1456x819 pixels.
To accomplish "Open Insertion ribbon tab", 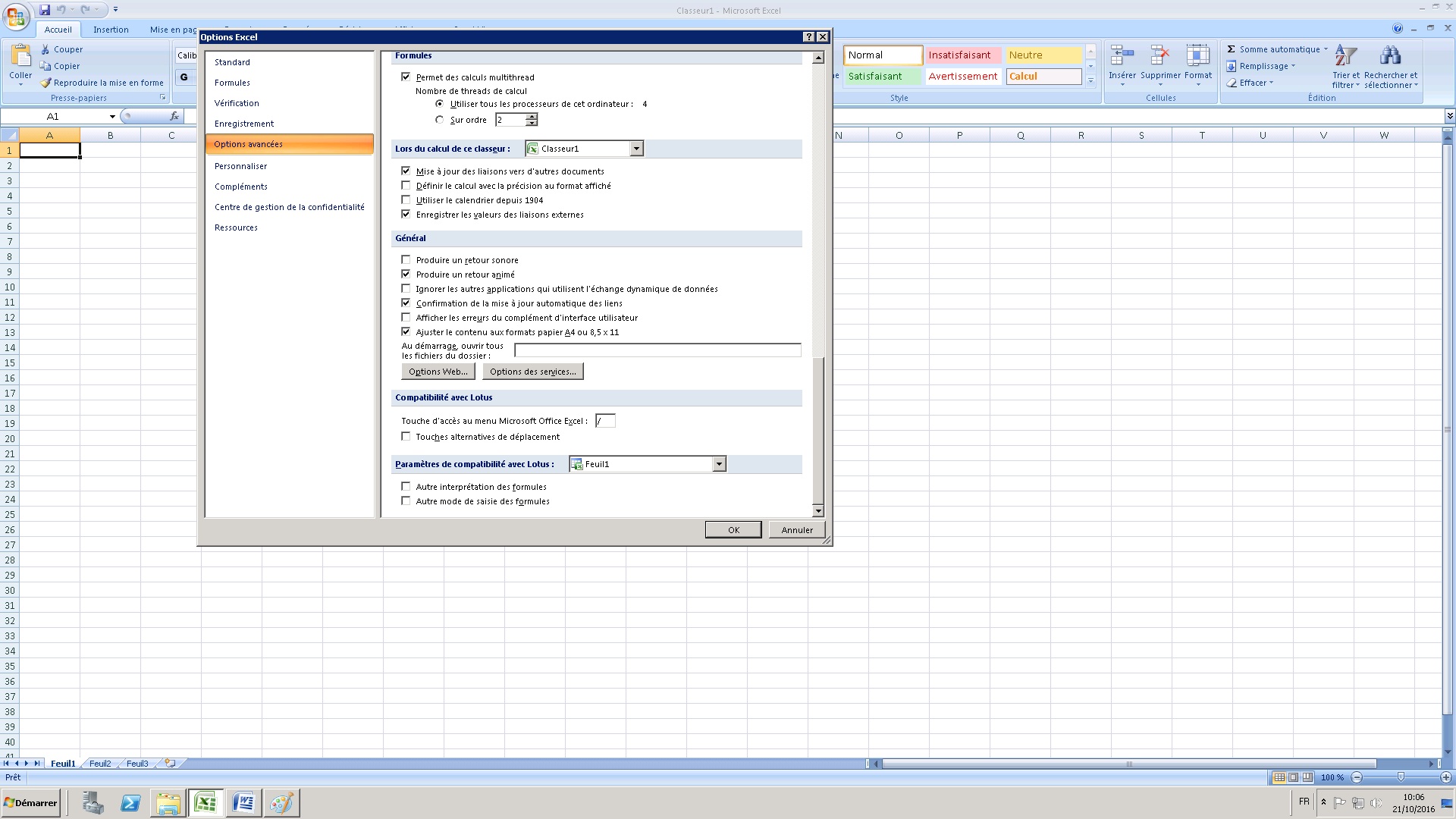I will pos(111,30).
